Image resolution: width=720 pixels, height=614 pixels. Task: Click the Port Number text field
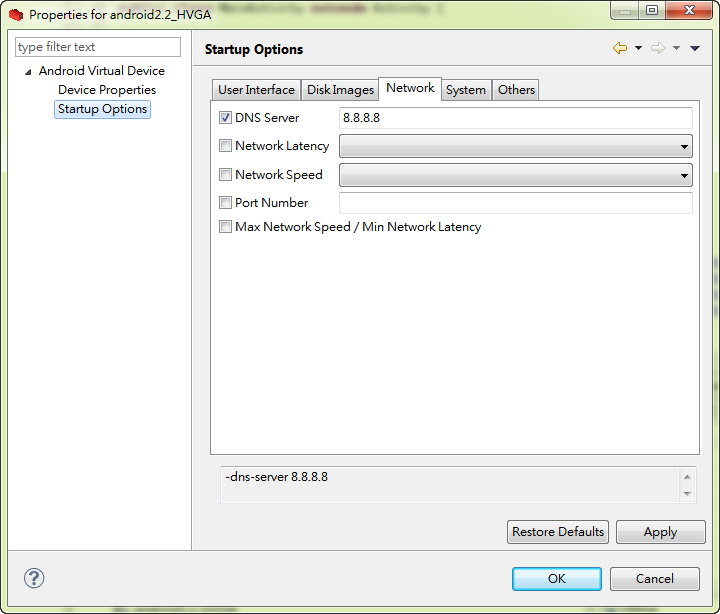(516, 203)
